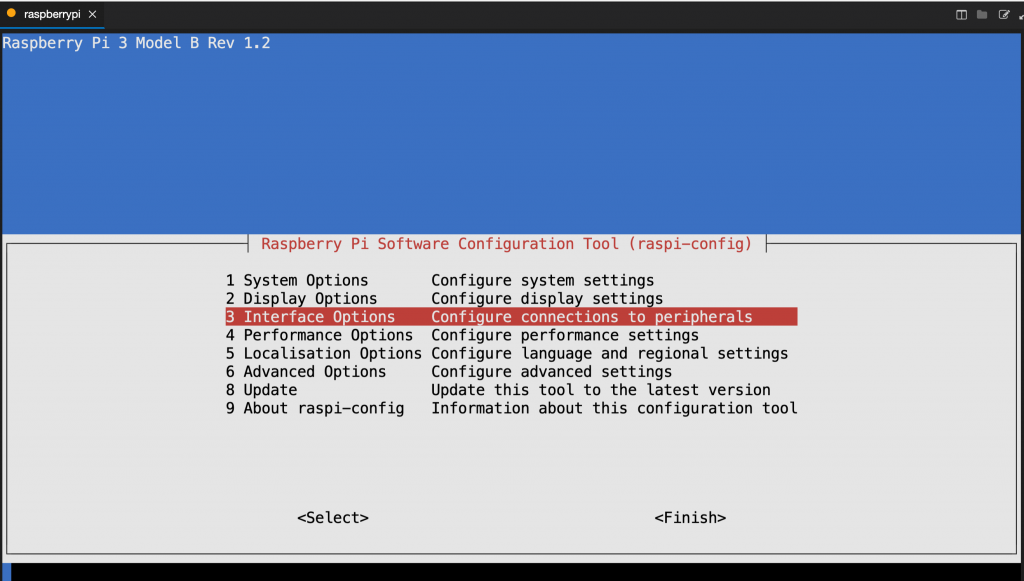Click the edit (pencil) icon in the top bar
Viewport: 1024px width, 581px height.
click(x=1004, y=14)
